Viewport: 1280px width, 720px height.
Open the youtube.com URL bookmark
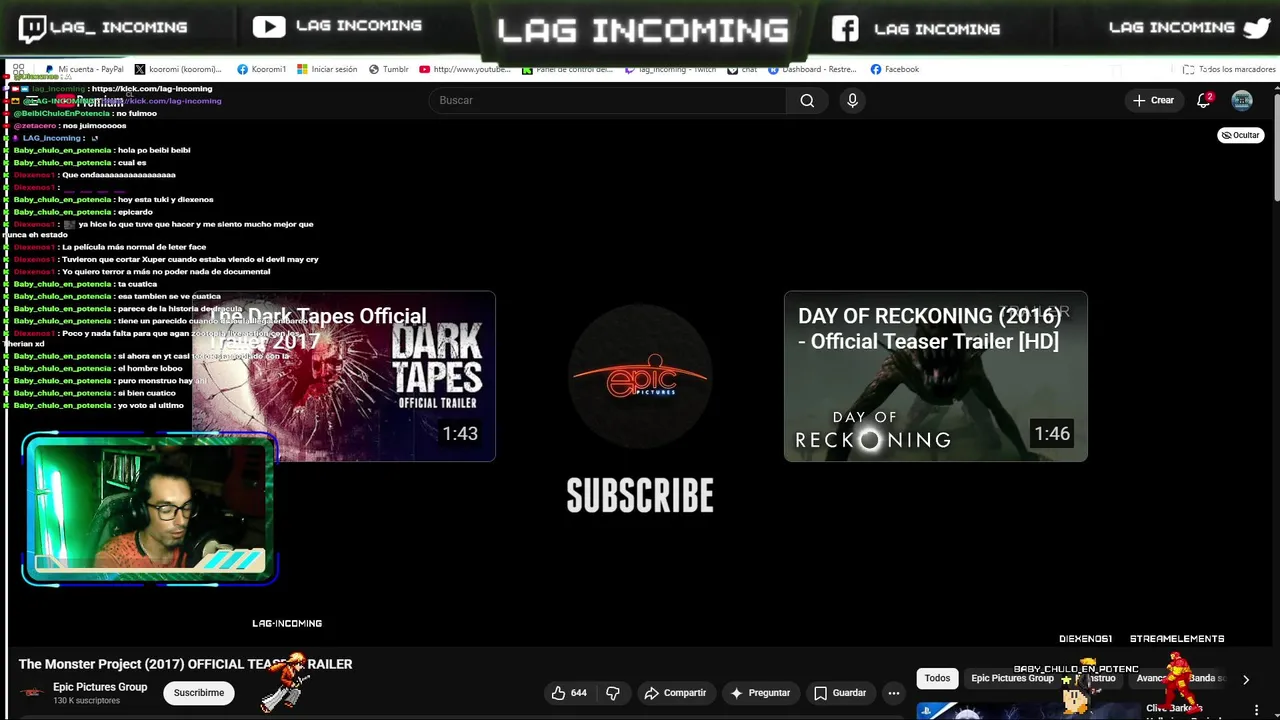[x=465, y=69]
